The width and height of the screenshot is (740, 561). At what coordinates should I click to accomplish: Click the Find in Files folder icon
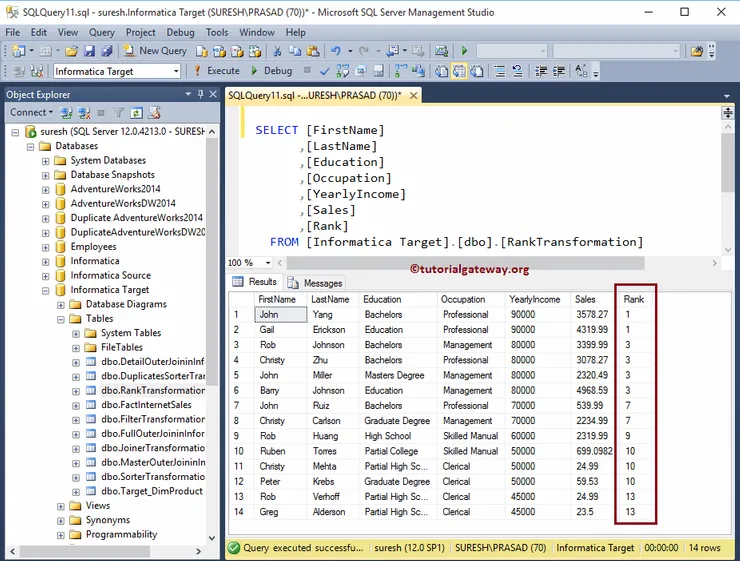(697, 51)
